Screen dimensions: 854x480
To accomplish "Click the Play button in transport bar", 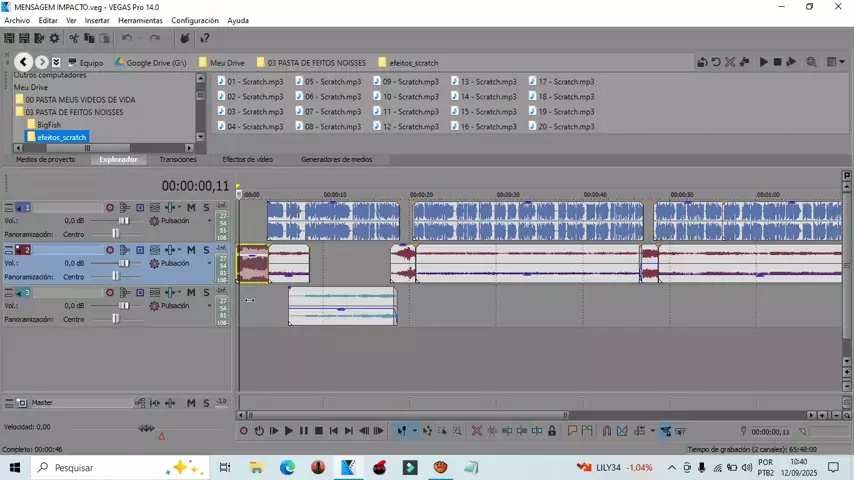I will [288, 431].
